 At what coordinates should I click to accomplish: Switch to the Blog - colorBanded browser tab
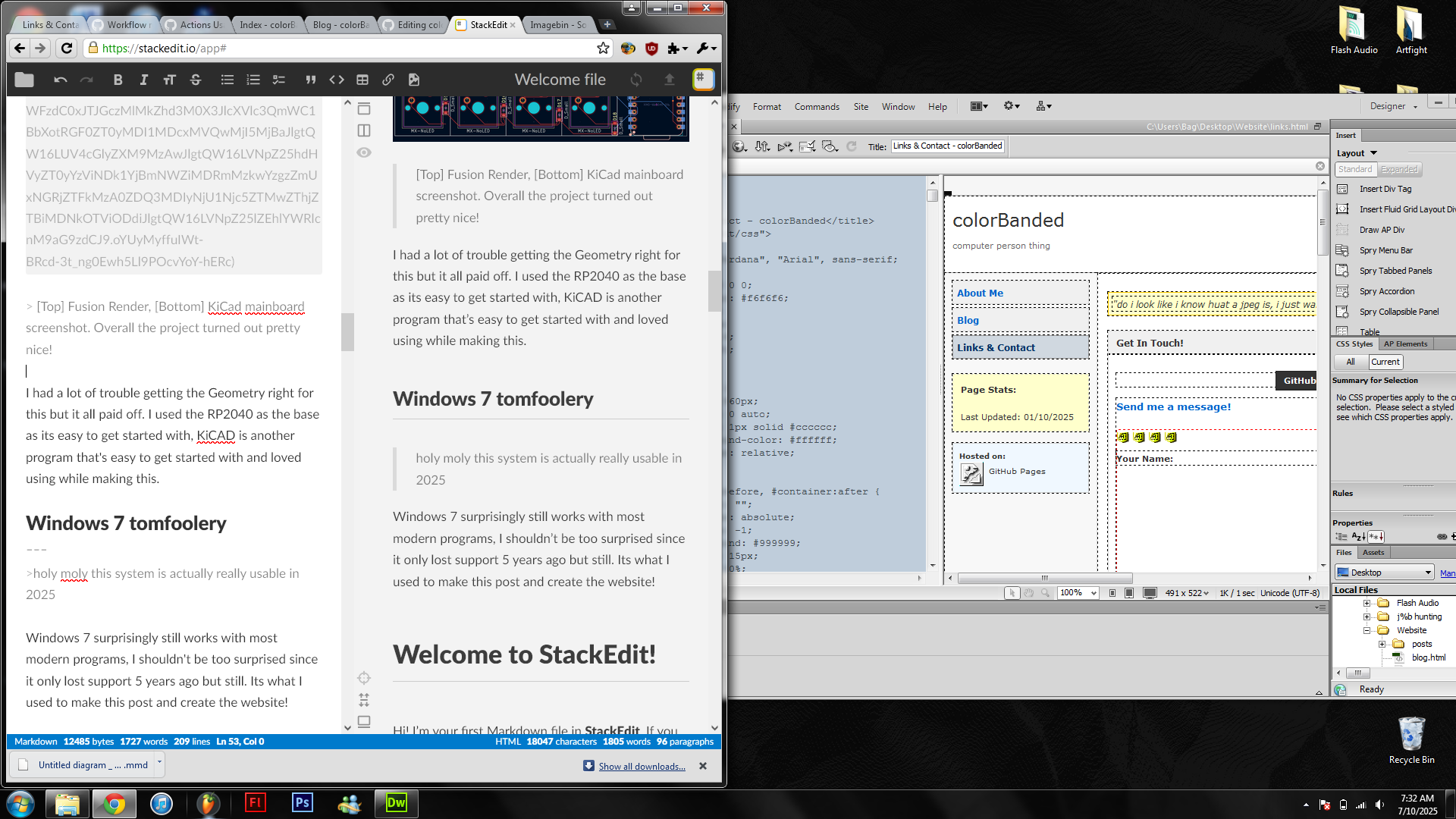(340, 25)
